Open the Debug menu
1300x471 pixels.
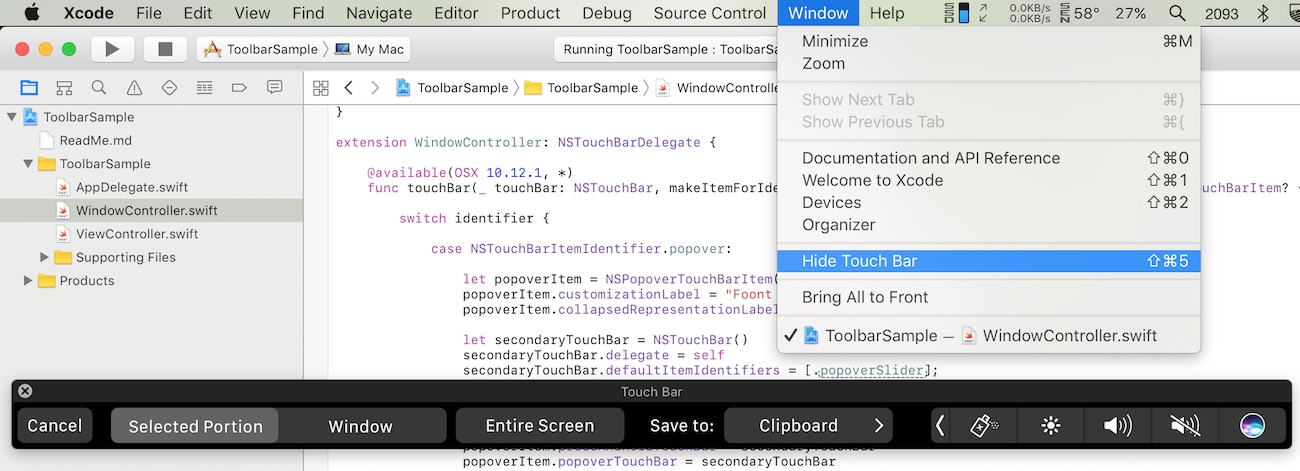(607, 13)
